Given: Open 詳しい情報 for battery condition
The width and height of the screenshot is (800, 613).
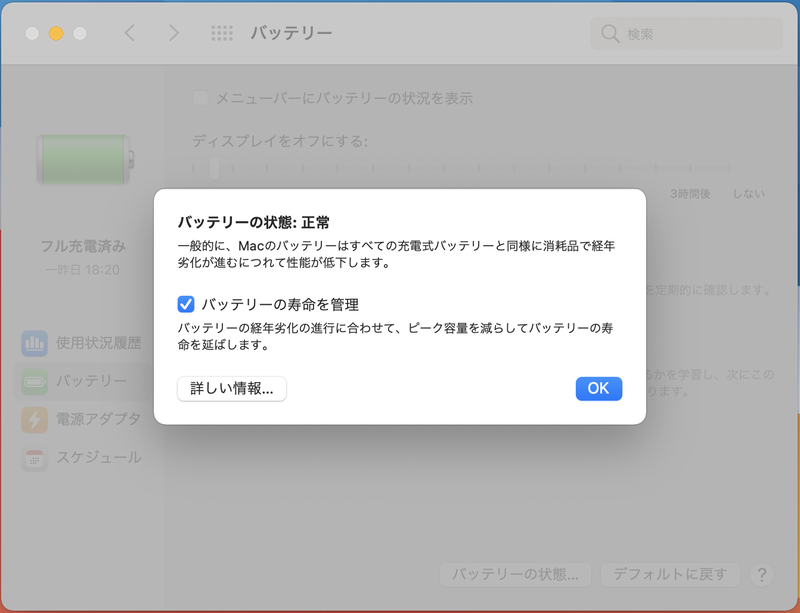Looking at the screenshot, I should coord(231,389).
